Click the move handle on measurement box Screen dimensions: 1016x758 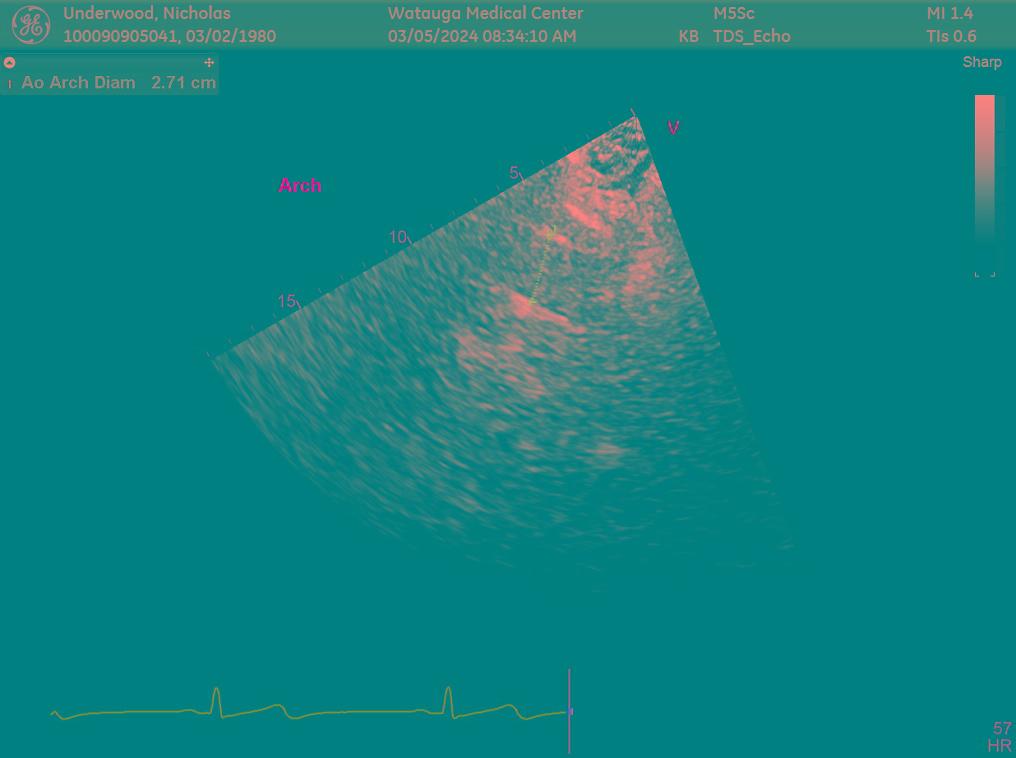pos(209,62)
